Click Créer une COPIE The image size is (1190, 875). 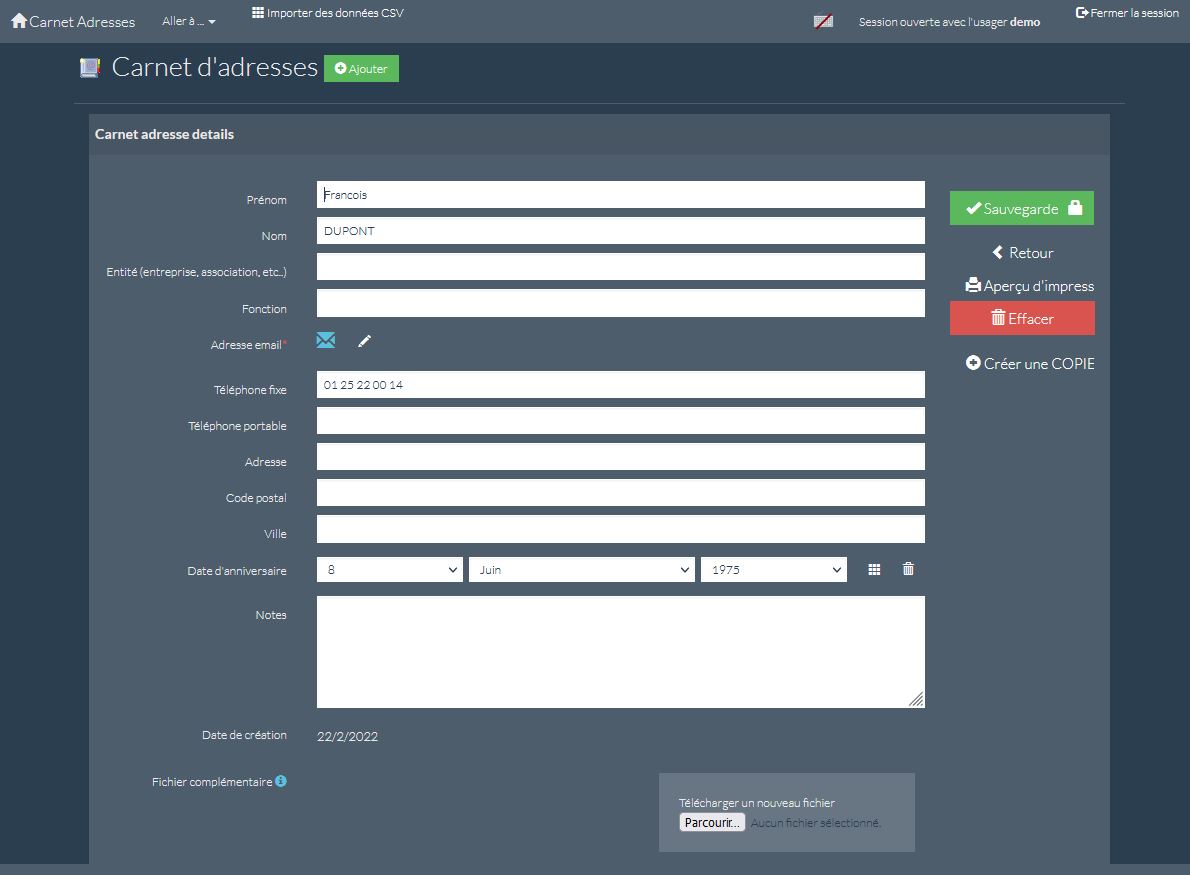coord(1030,364)
